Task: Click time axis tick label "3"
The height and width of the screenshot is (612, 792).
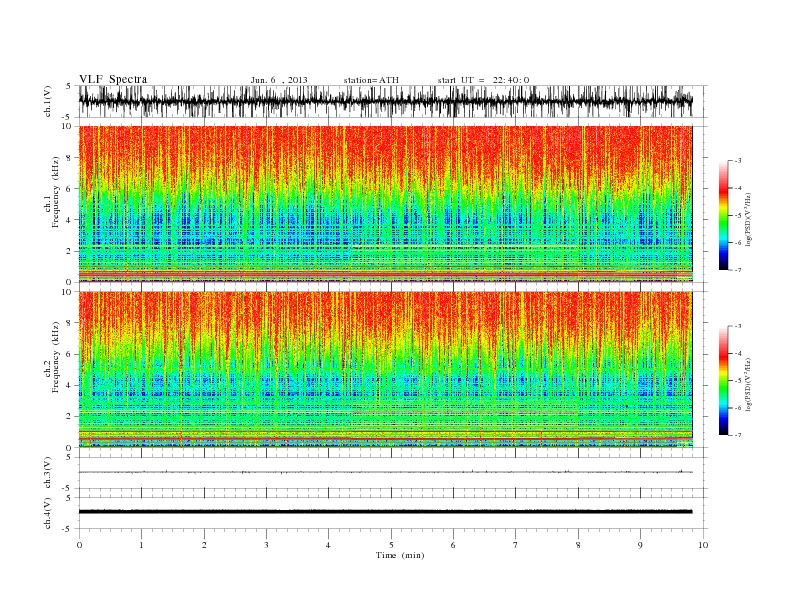Action: click(x=266, y=545)
